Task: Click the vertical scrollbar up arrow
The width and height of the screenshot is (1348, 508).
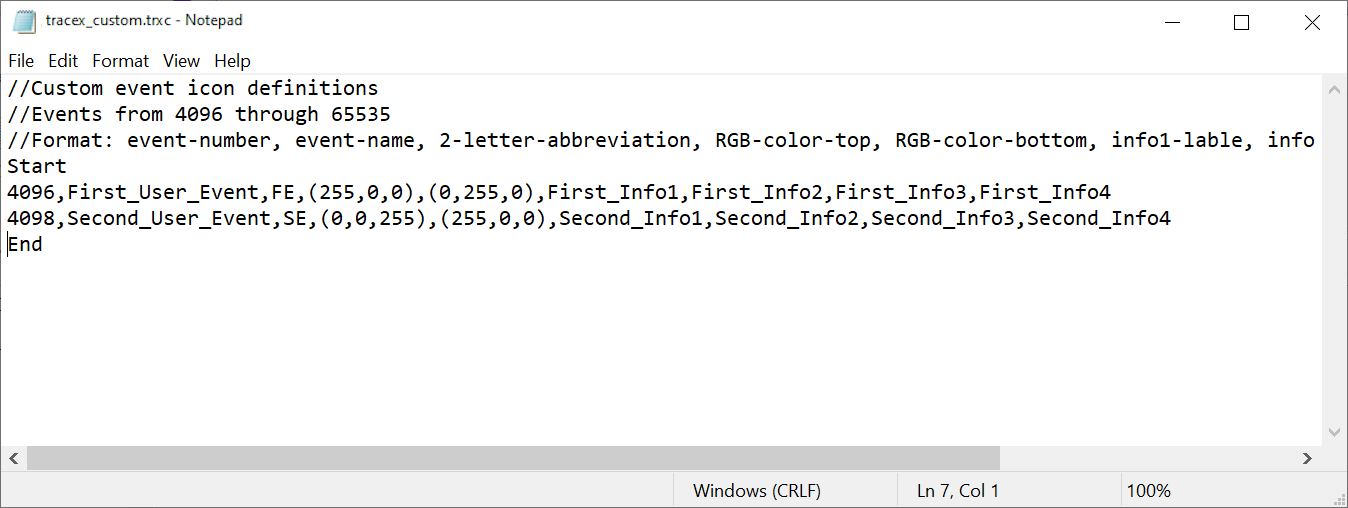Action: pos(1334,89)
